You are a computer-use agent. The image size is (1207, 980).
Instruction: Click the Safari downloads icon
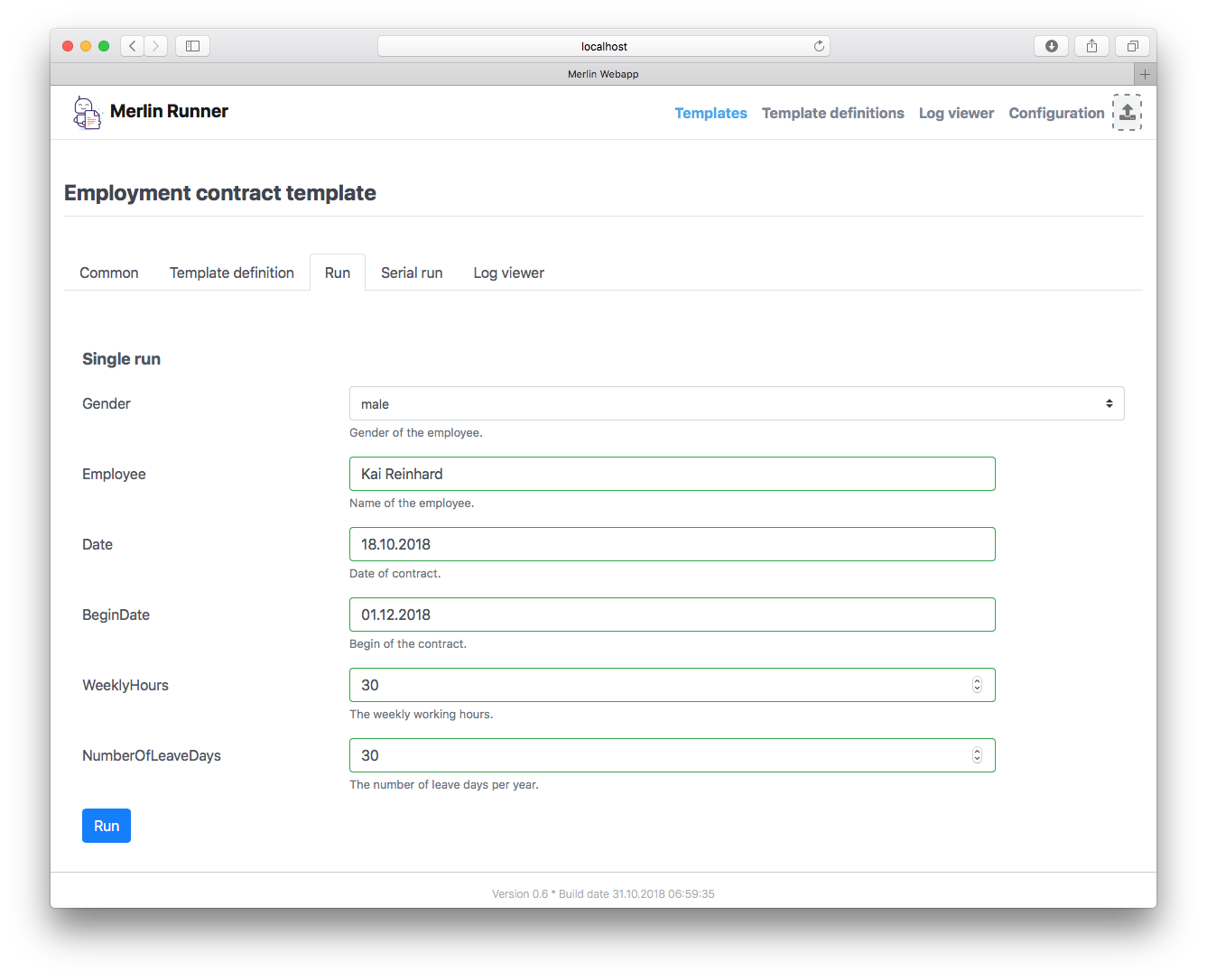(x=1051, y=45)
